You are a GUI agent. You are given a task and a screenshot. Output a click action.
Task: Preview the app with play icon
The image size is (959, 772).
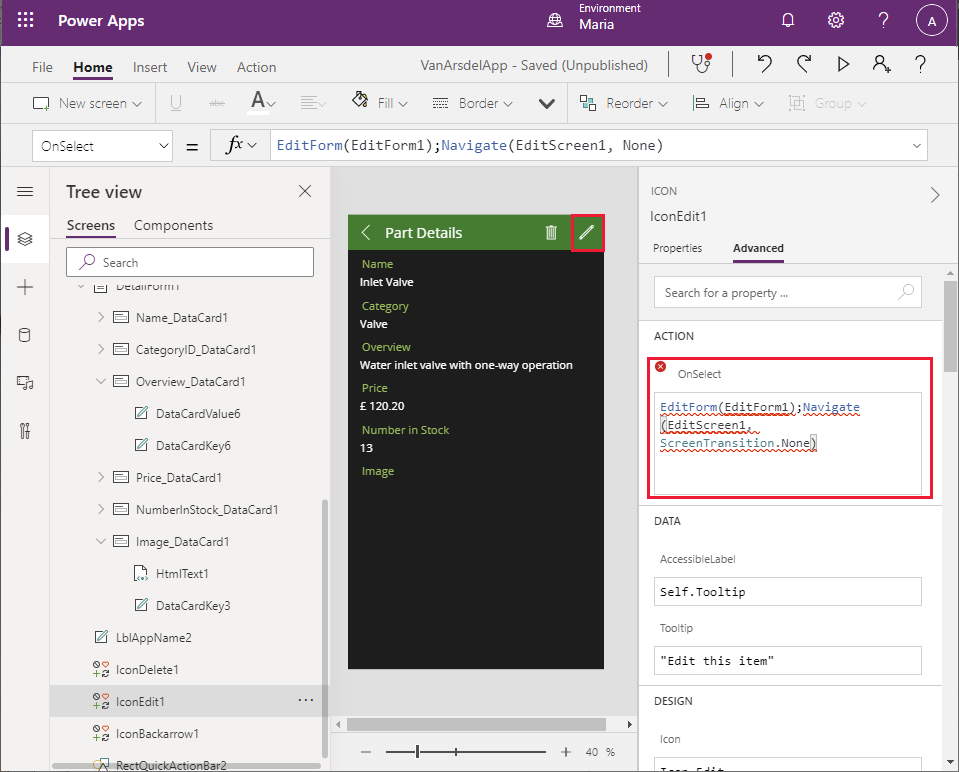tap(843, 65)
